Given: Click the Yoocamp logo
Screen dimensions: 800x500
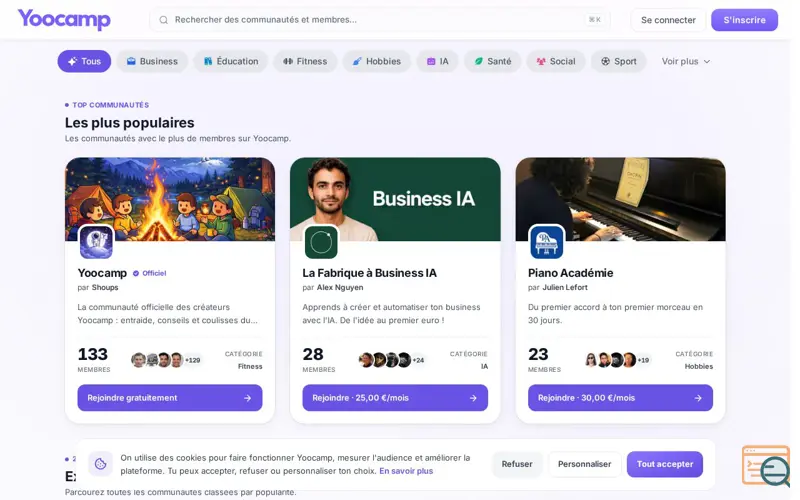Looking at the screenshot, I should [64, 19].
